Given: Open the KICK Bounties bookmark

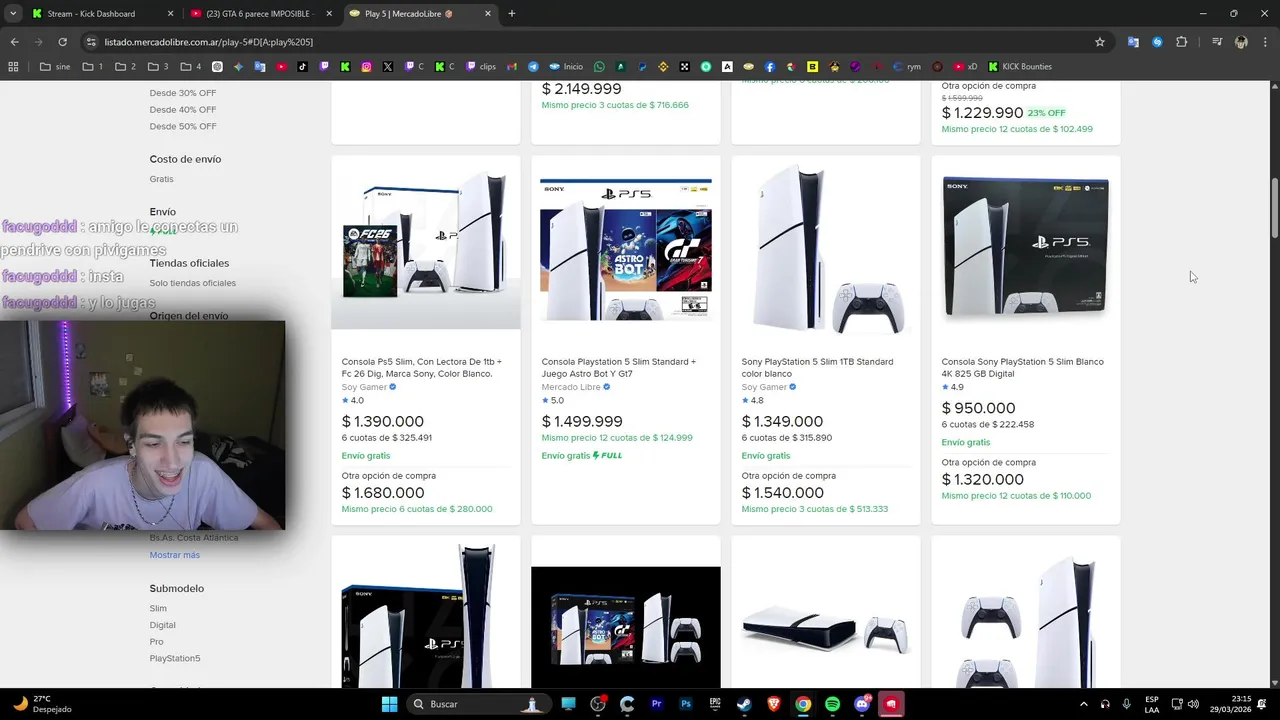Looking at the screenshot, I should (1020, 67).
